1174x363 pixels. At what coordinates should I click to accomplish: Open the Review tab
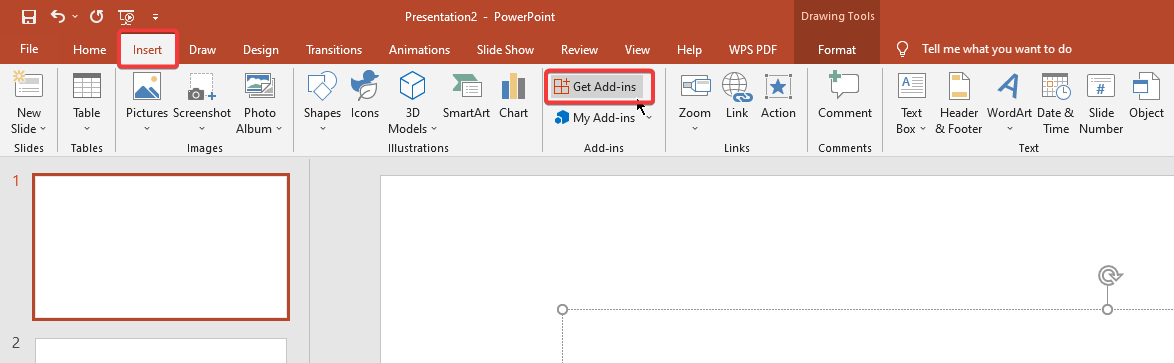[580, 50]
